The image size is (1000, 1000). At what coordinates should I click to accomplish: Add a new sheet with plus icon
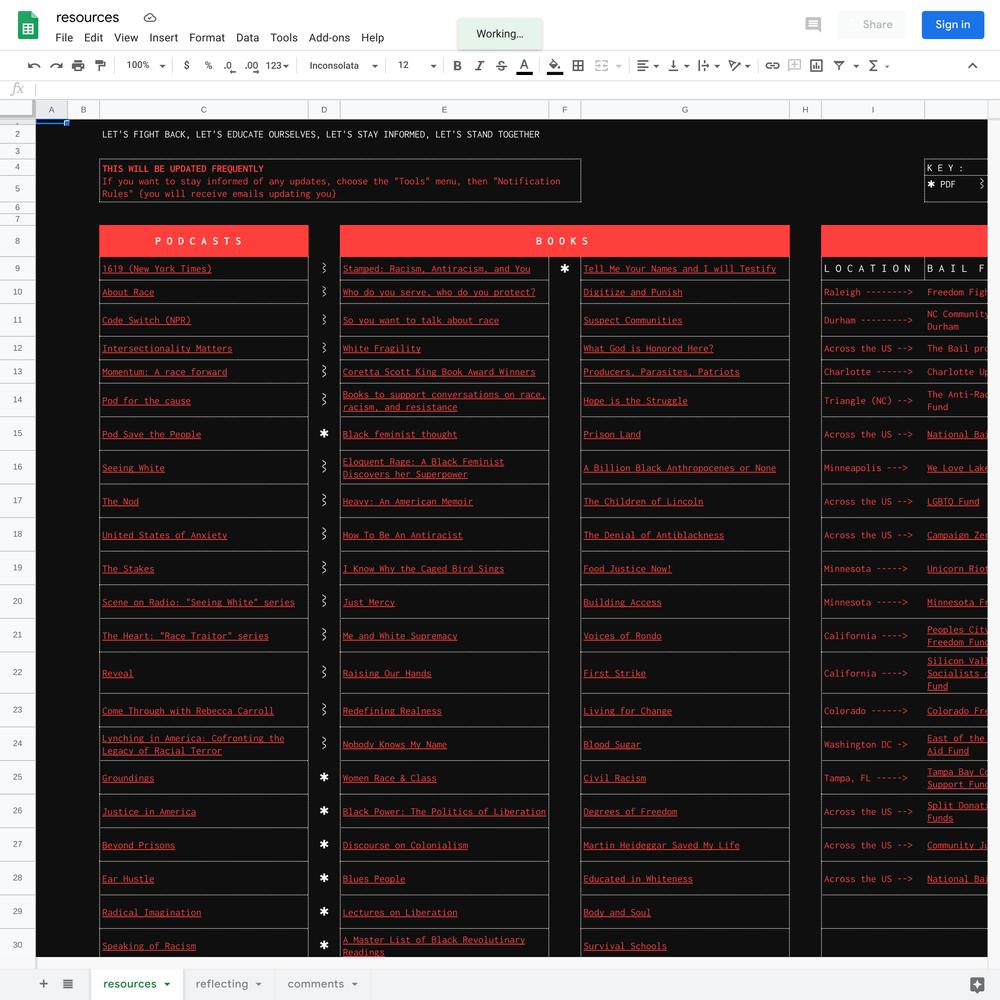point(43,984)
